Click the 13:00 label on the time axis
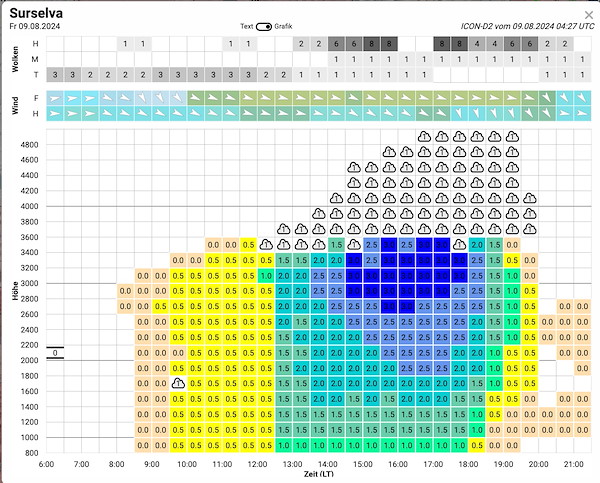This screenshot has height=483, width=600. pyautogui.click(x=292, y=464)
